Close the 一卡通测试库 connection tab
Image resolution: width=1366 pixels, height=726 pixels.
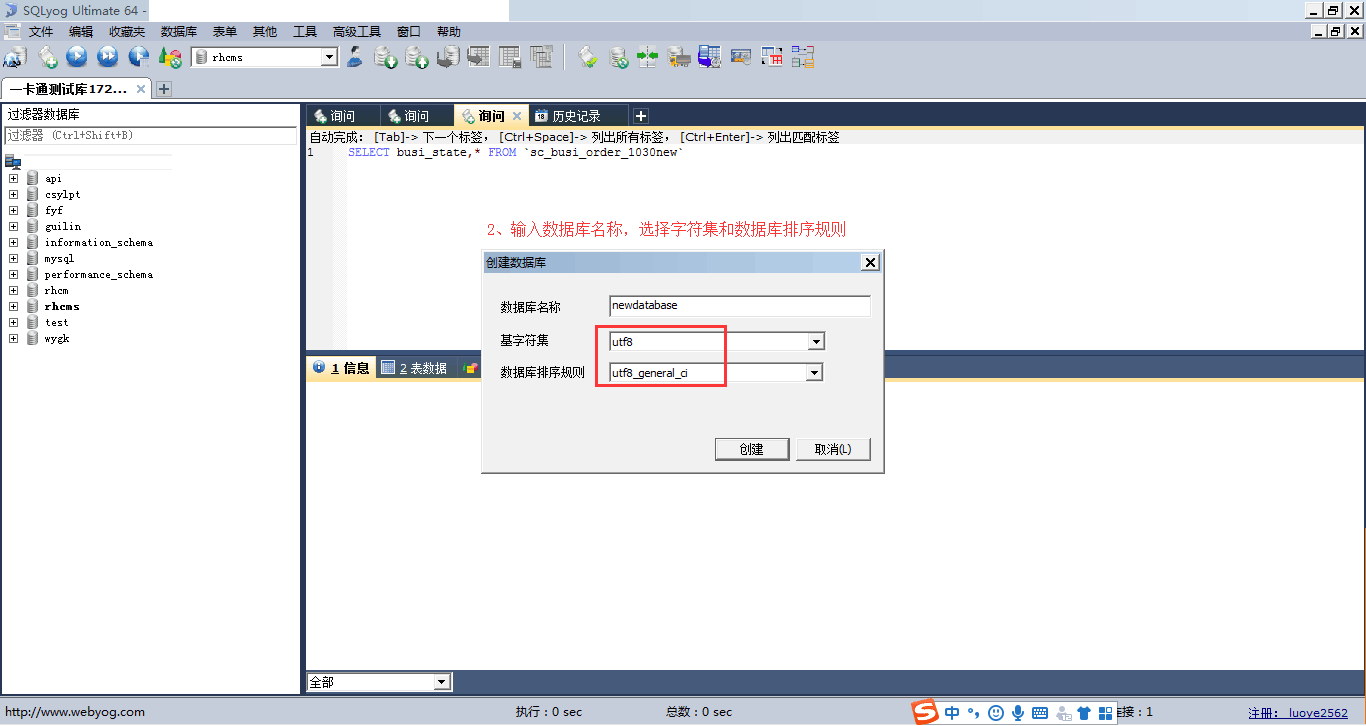(x=141, y=89)
